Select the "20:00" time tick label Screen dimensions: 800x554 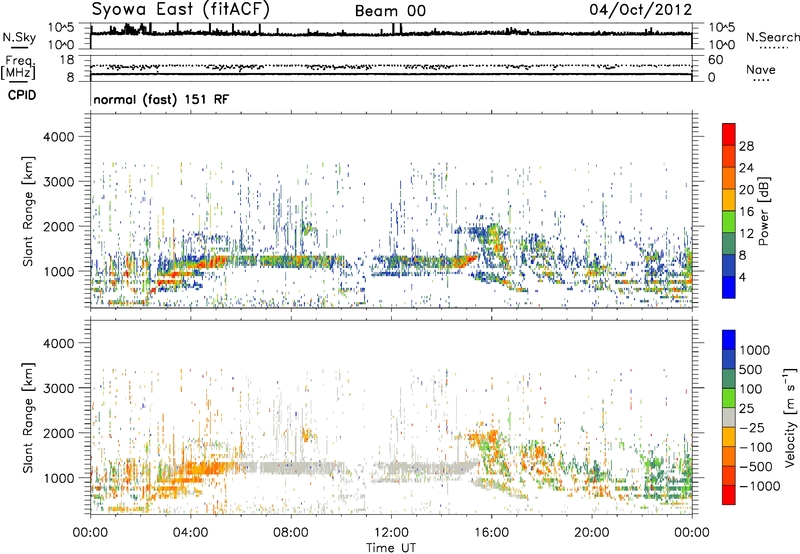pos(592,533)
